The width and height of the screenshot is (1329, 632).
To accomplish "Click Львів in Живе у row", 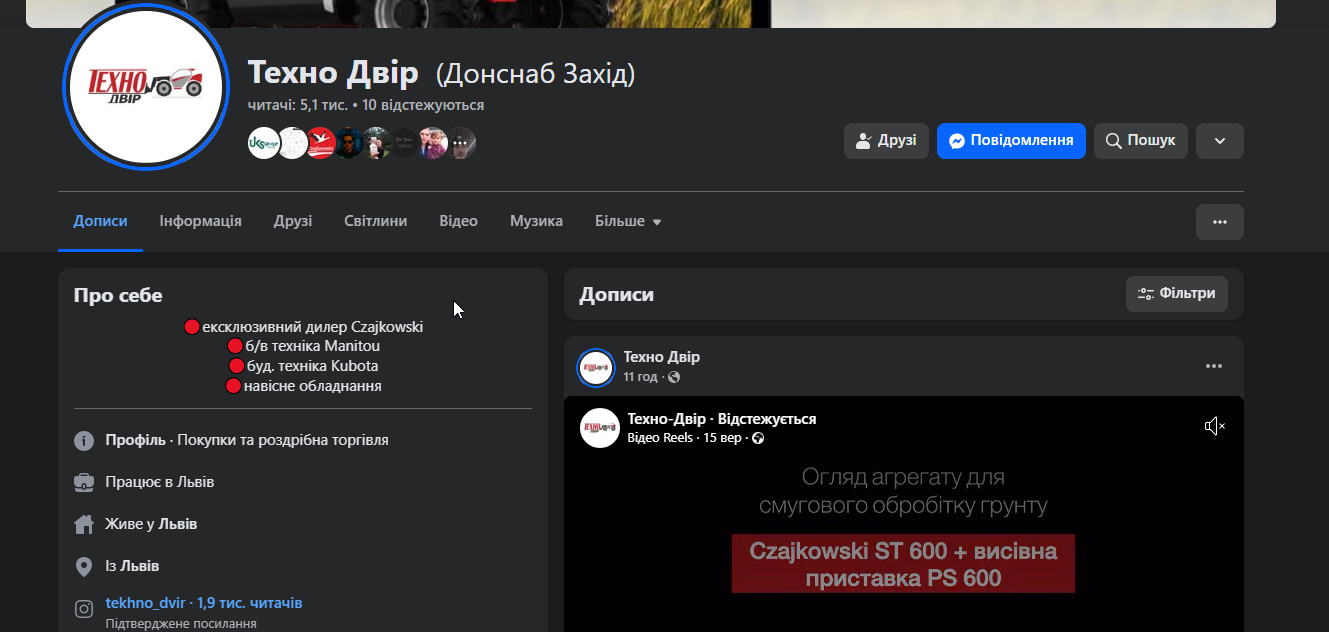I will pyautogui.click(x=178, y=524).
